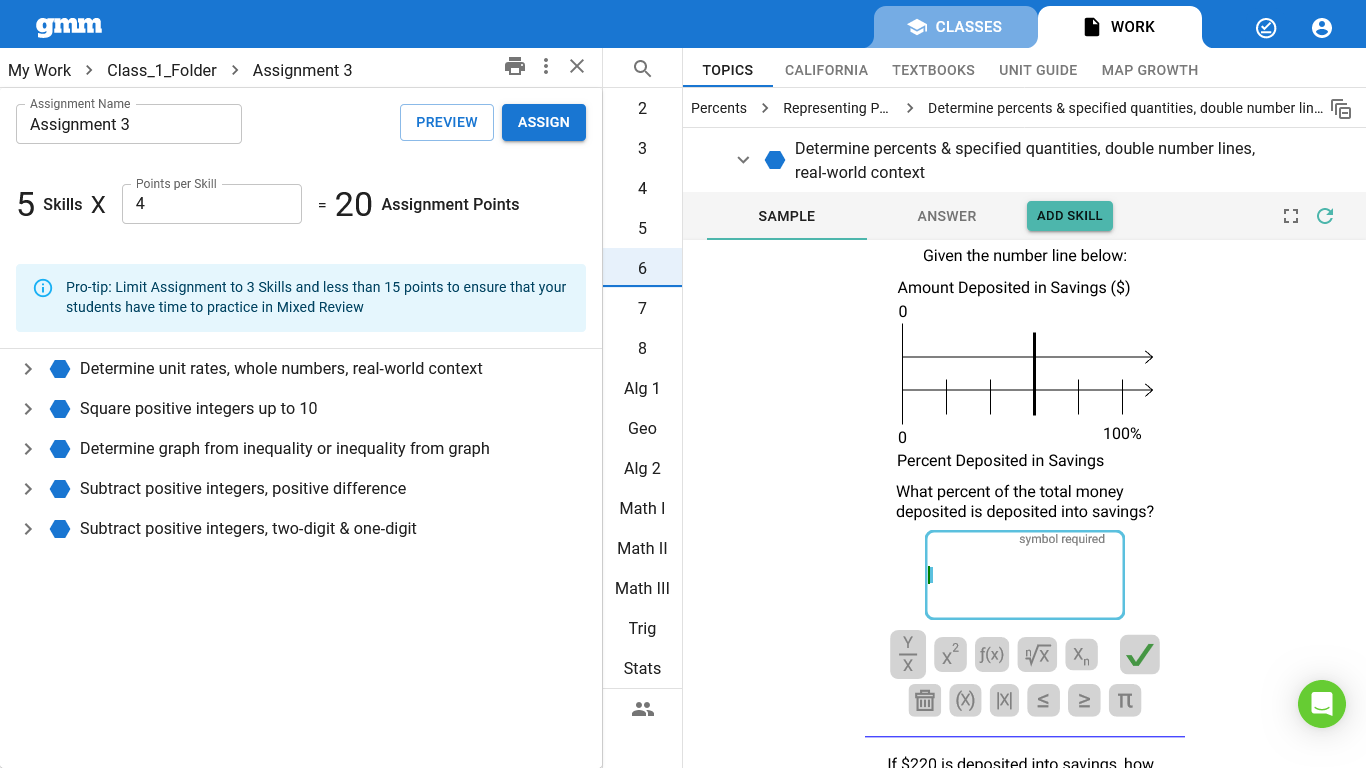Switch to the CLASSES tab
The height and width of the screenshot is (768, 1366).
coord(955,27)
